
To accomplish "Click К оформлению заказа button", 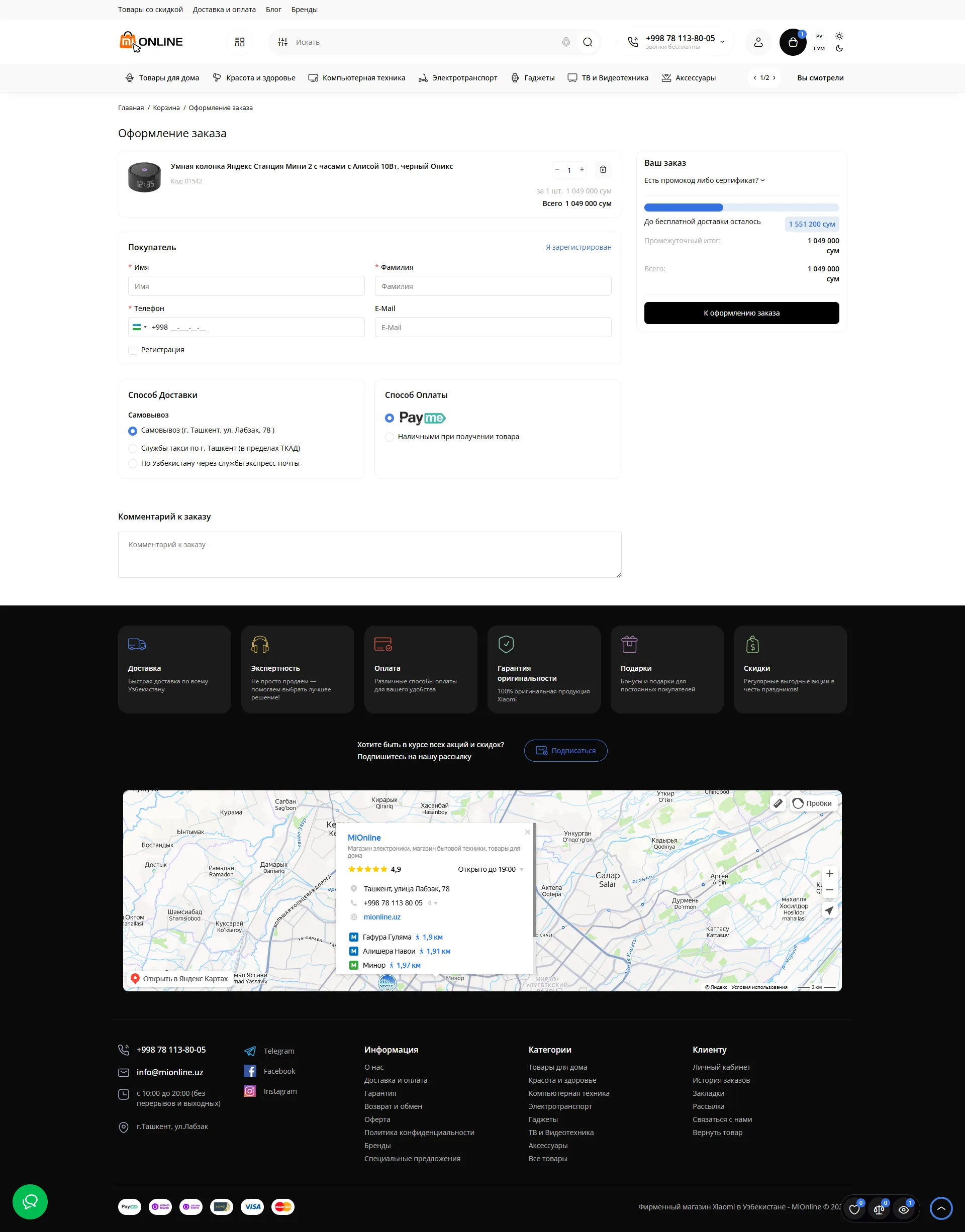I will pyautogui.click(x=741, y=313).
